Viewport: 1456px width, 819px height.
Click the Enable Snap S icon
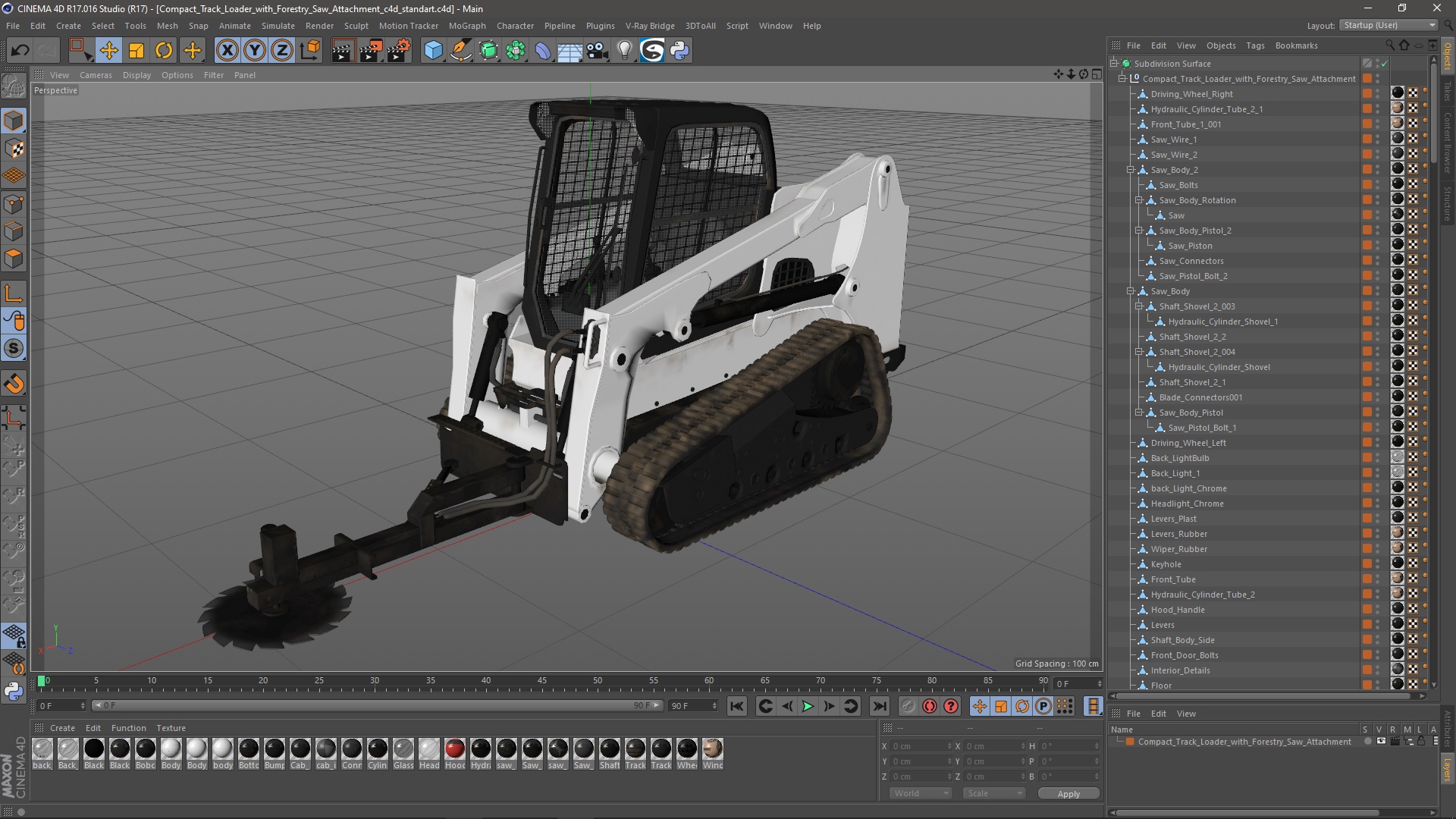coord(14,349)
